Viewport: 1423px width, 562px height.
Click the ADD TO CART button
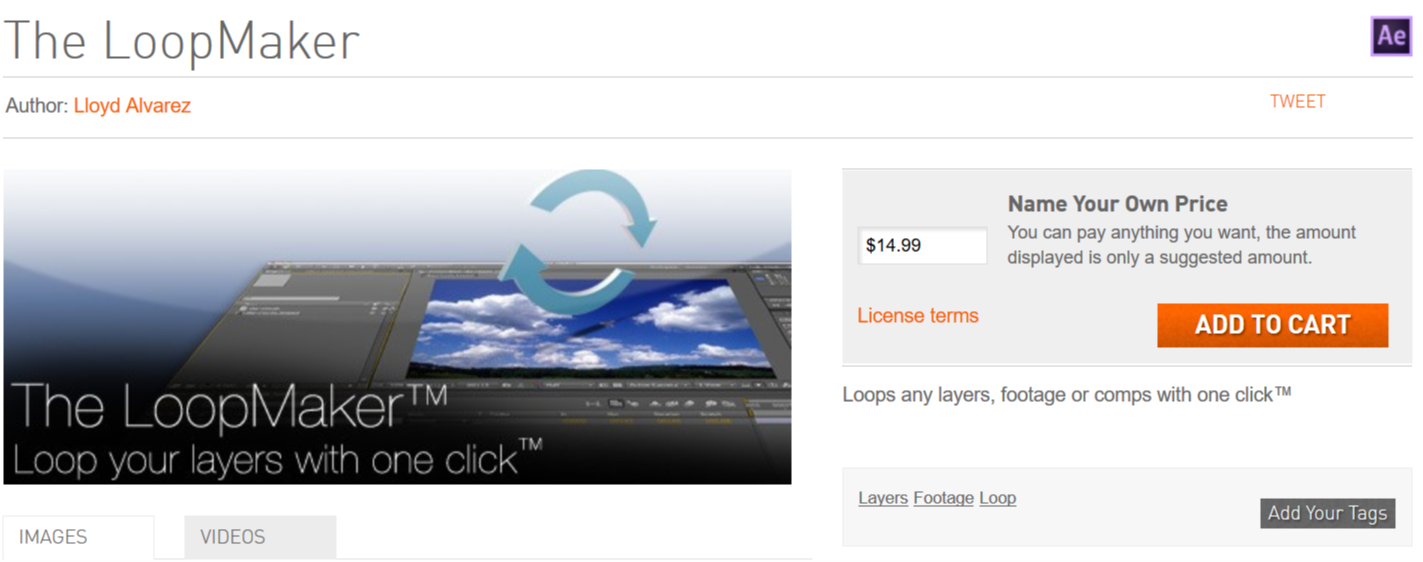1272,325
